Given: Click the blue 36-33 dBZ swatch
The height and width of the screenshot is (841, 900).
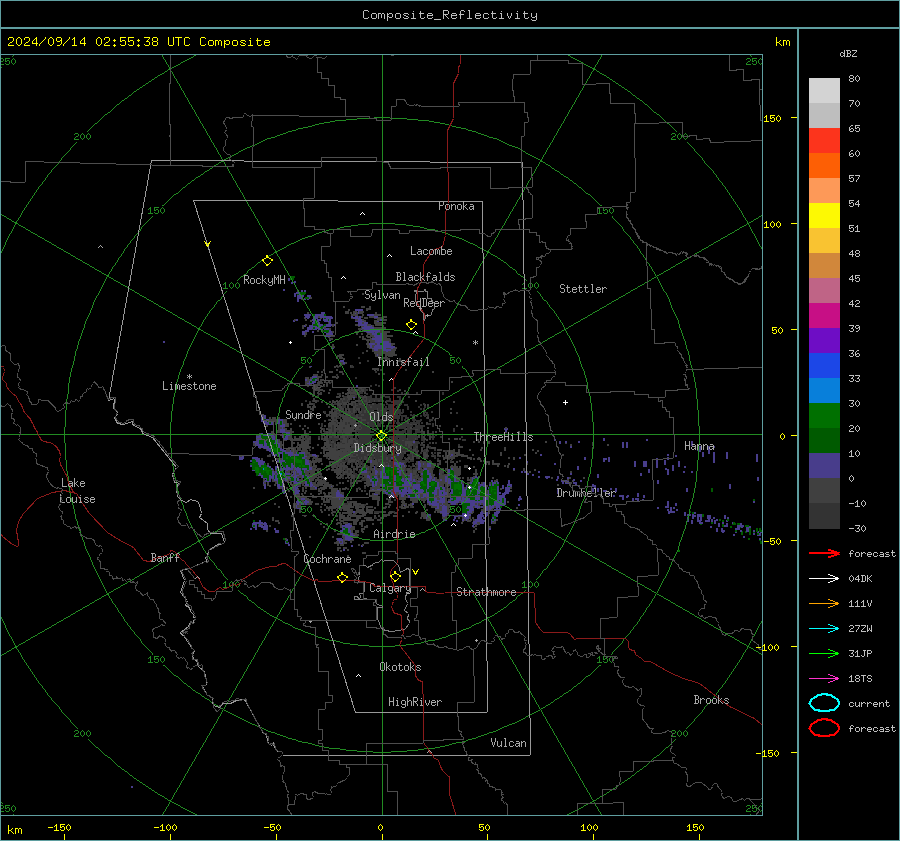Looking at the screenshot, I should point(824,366).
